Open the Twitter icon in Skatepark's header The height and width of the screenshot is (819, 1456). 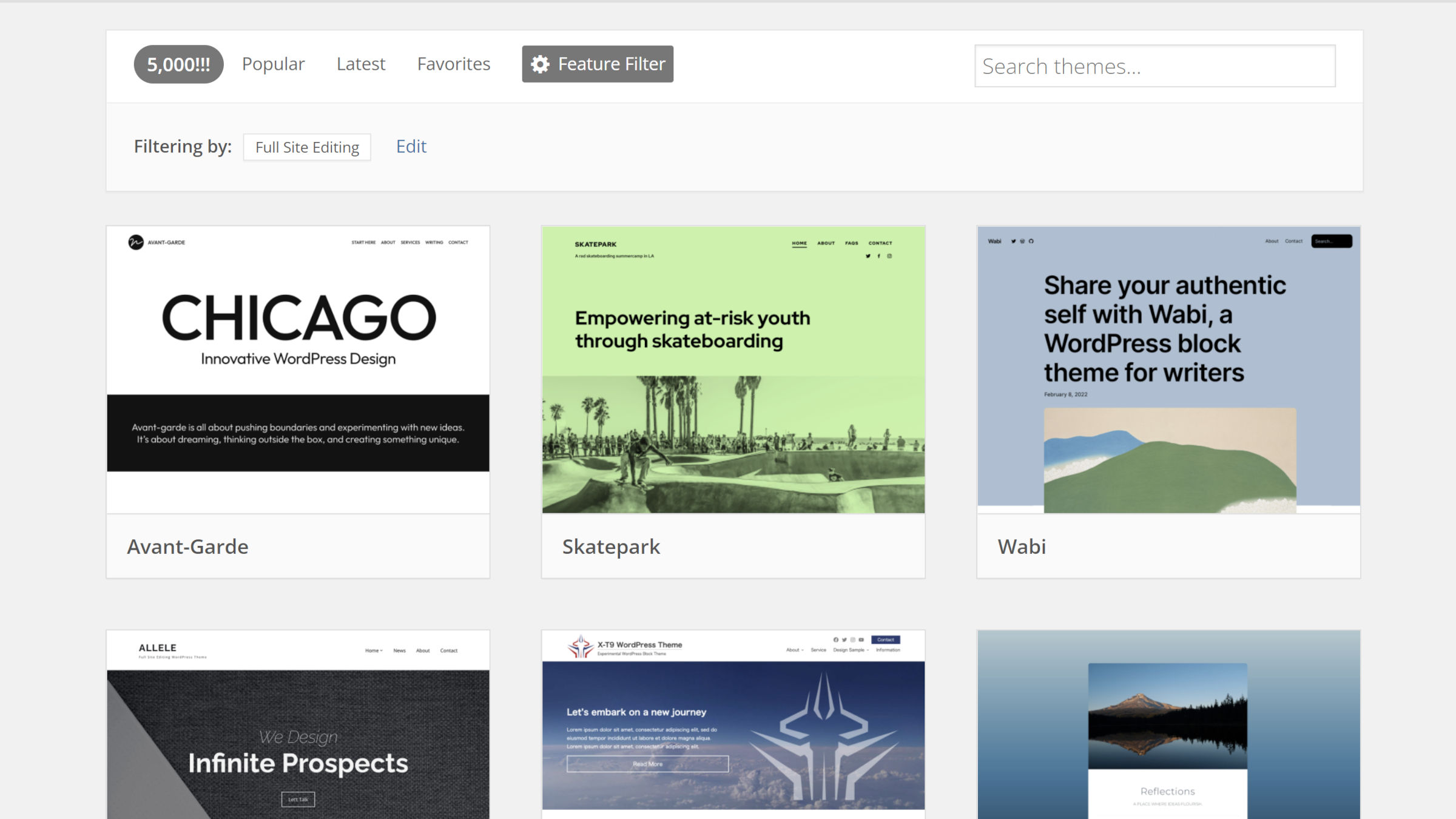coord(868,255)
